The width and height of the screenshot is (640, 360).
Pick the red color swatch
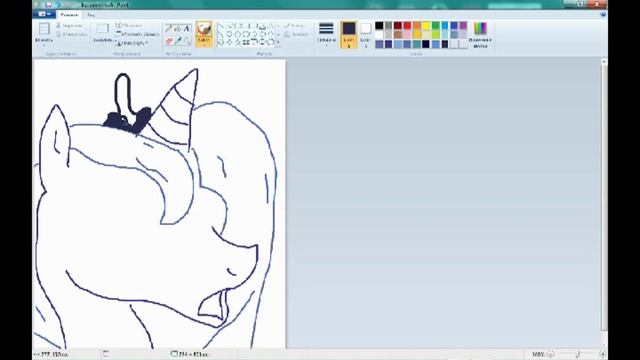pyautogui.click(x=407, y=26)
